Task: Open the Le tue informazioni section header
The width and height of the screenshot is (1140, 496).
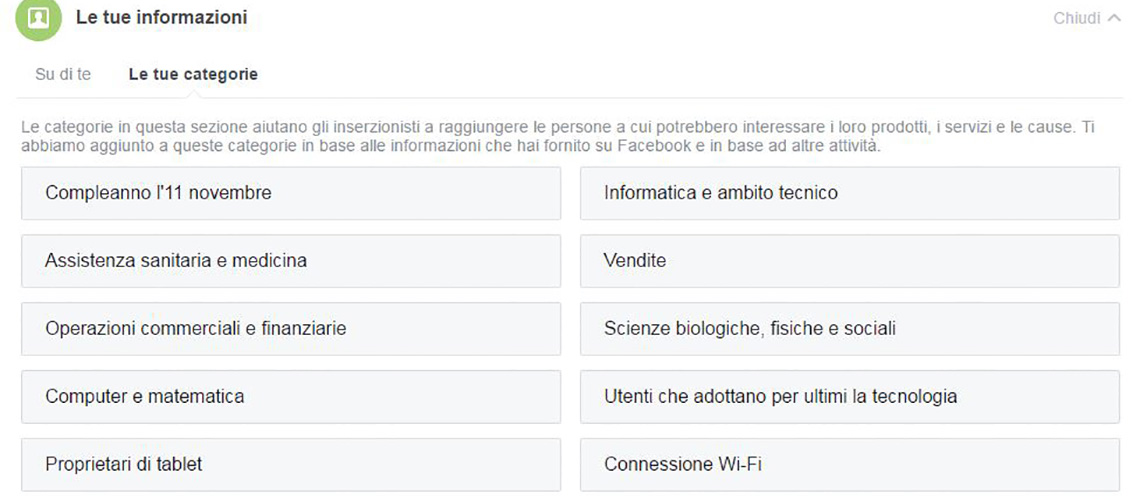Action: click(161, 17)
